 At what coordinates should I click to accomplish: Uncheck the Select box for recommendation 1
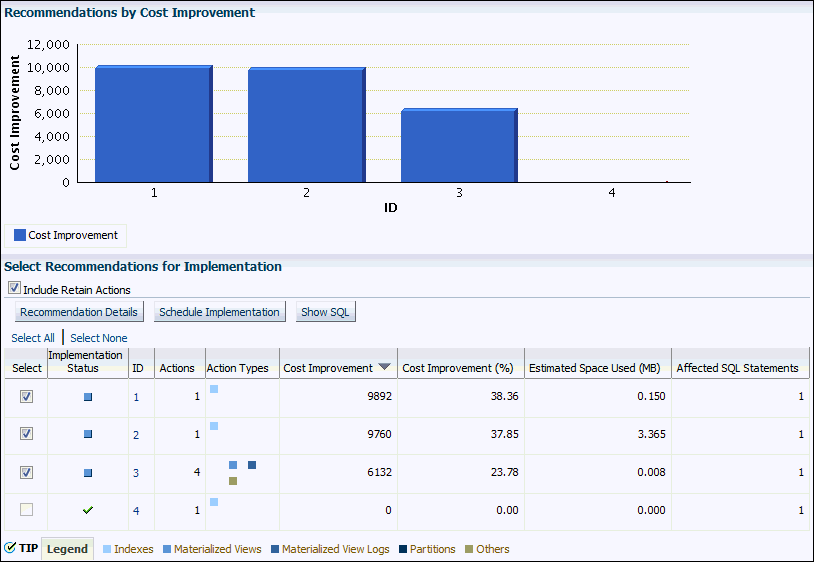click(x=27, y=396)
